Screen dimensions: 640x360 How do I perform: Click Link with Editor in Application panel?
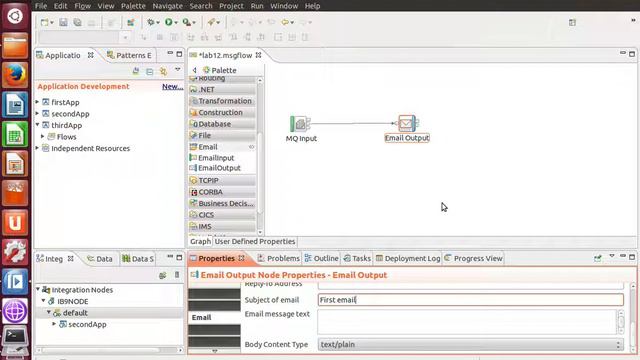pyautogui.click(x=163, y=71)
